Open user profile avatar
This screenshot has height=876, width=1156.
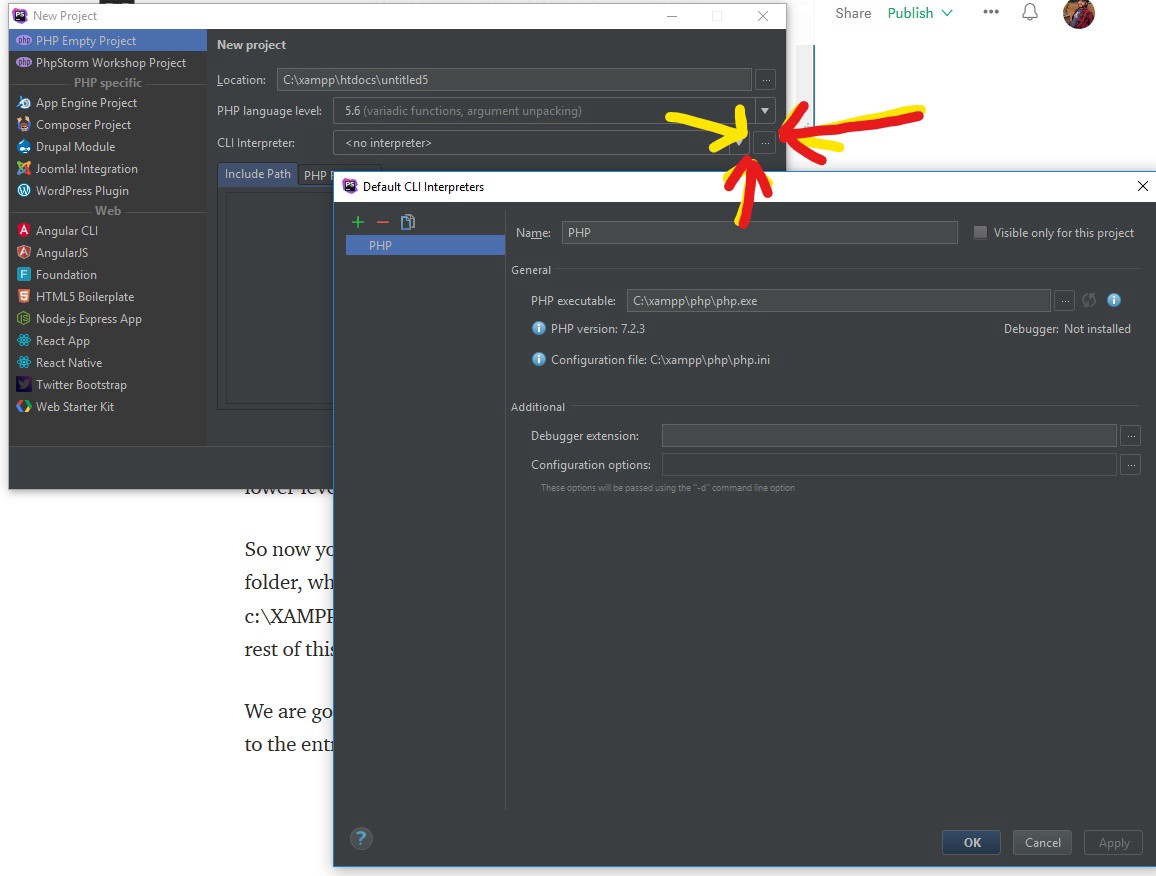(1079, 13)
